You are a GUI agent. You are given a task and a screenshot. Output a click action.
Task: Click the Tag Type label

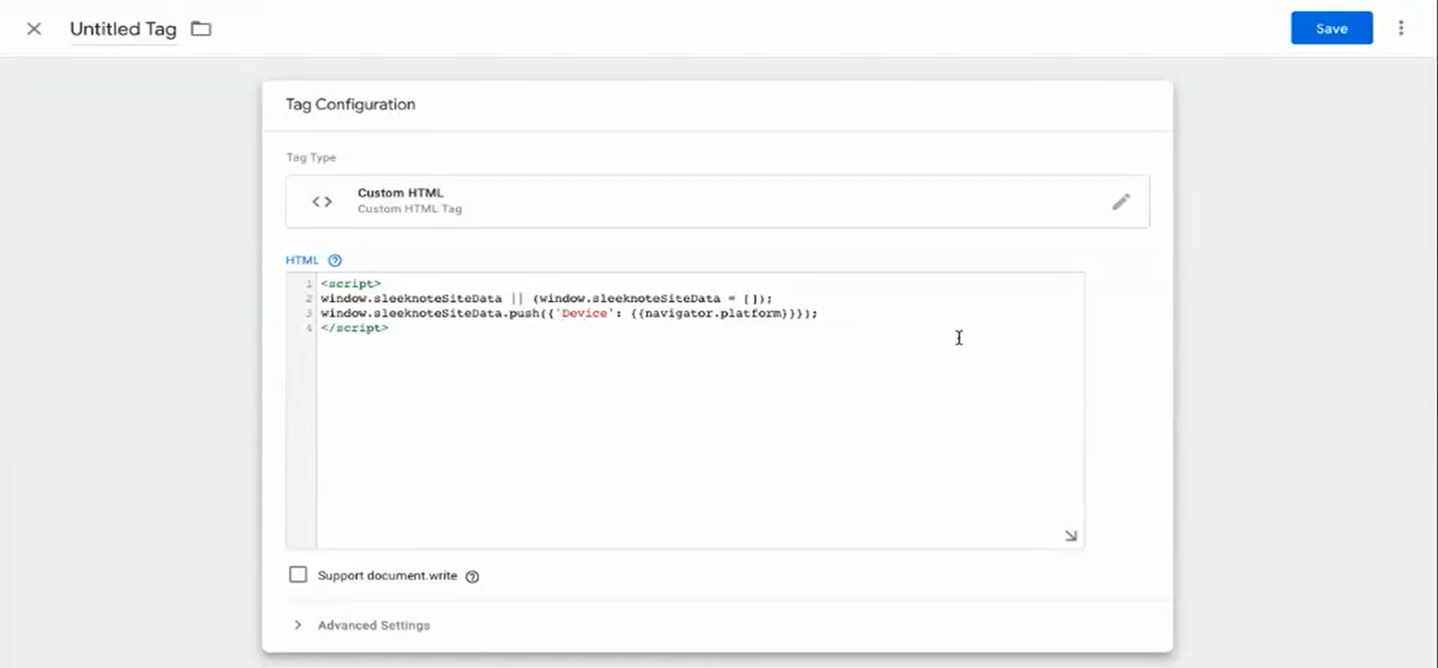tap(311, 157)
